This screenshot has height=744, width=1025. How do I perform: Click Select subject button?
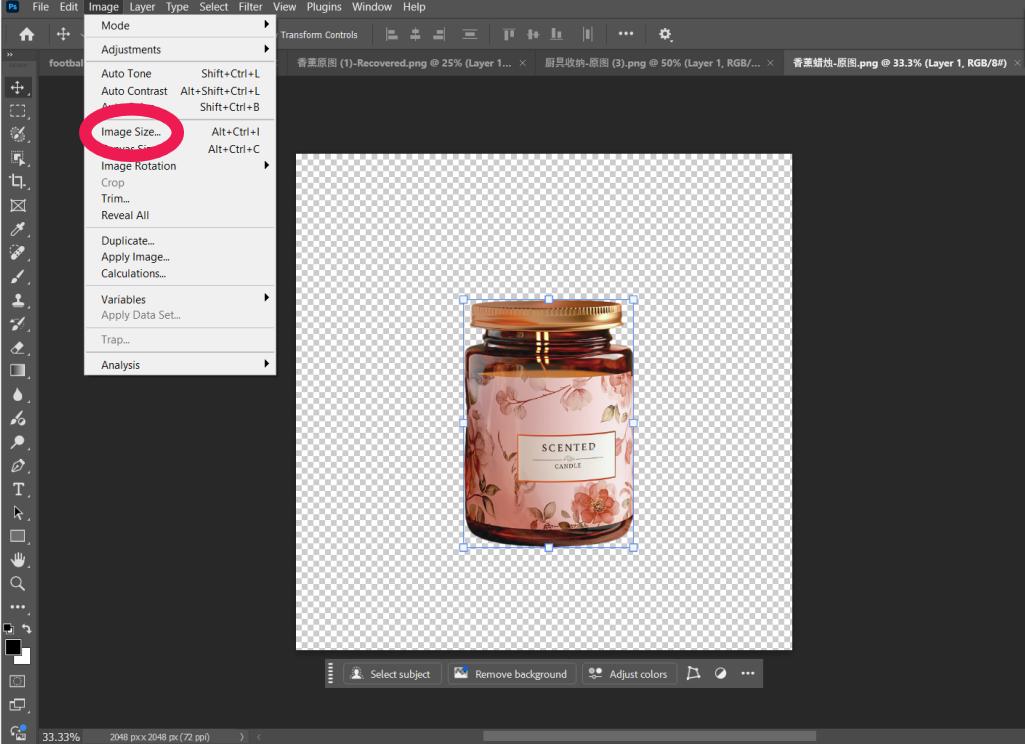click(392, 674)
